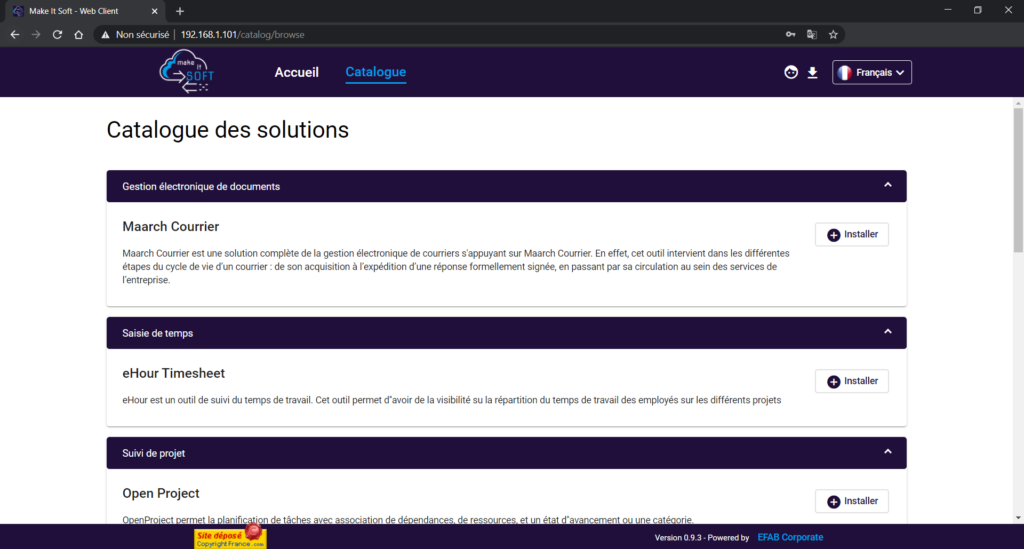Click the Make It Soft logo
Image resolution: width=1024 pixels, height=549 pixels.
[186, 72]
